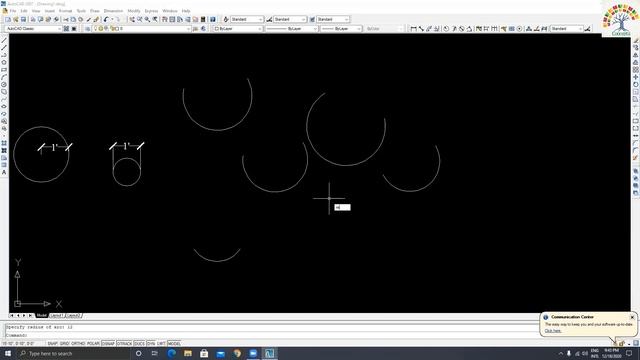This screenshot has height=360, width=640.
Task: Click the Aligned Dimension icon
Action: [x=421, y=29]
